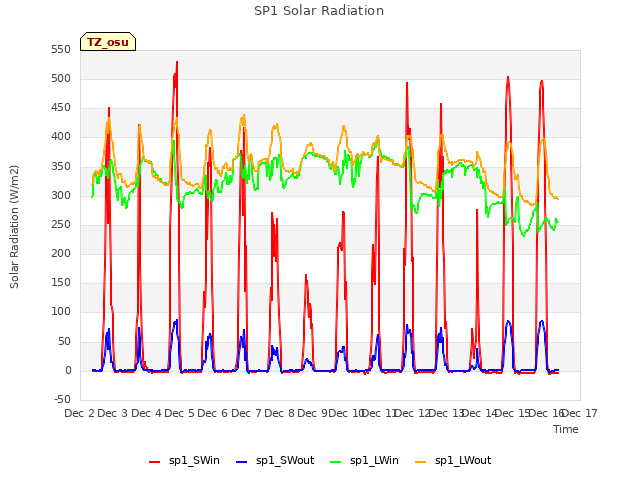The height and width of the screenshot is (480, 640).
Task: Click the orange sp1_LWout legend swatch
Action: 420,462
